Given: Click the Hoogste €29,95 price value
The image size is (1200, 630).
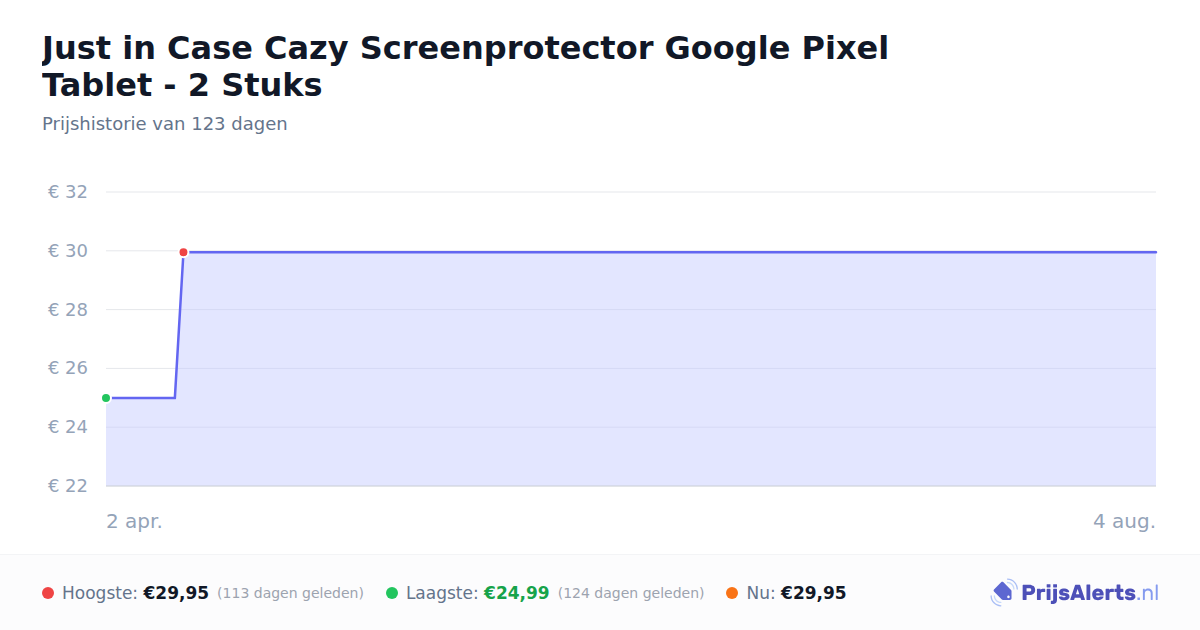Looking at the screenshot, I should 176,593.
